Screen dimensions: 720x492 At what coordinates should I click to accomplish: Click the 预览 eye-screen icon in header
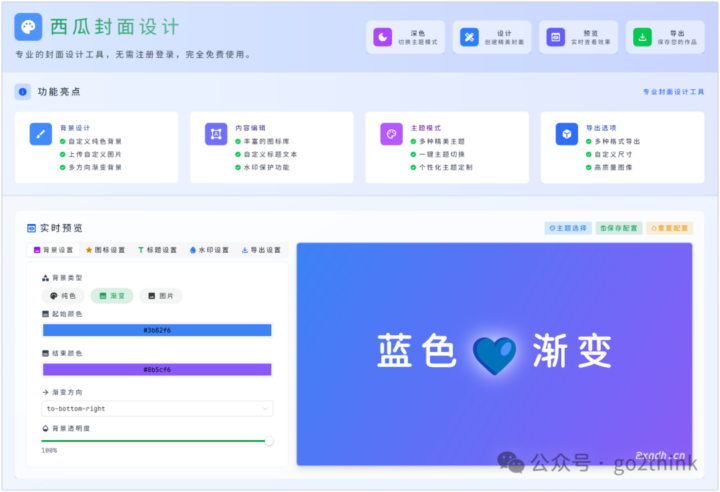(x=556, y=37)
